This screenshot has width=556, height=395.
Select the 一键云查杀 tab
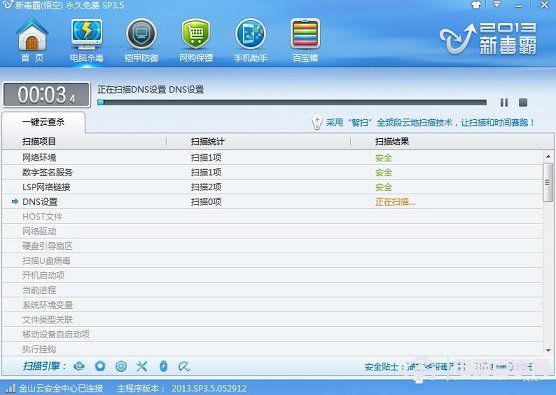(x=43, y=122)
